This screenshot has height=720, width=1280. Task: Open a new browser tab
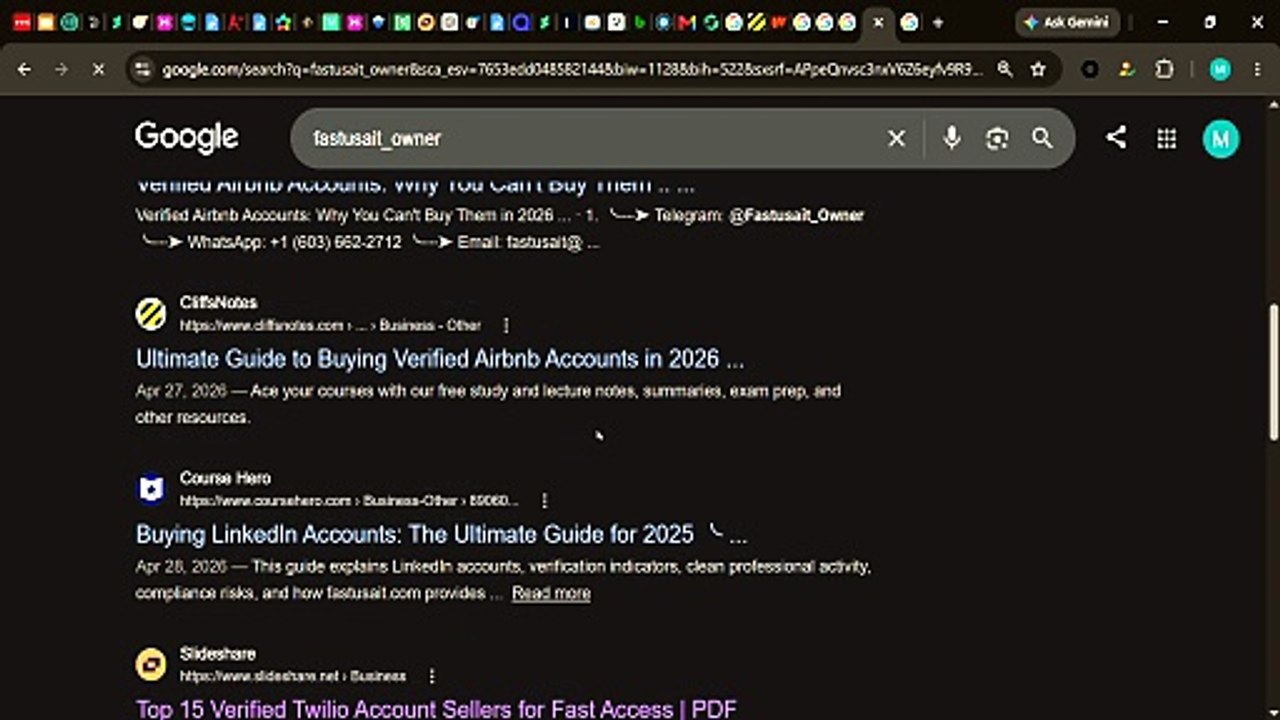pos(937,22)
